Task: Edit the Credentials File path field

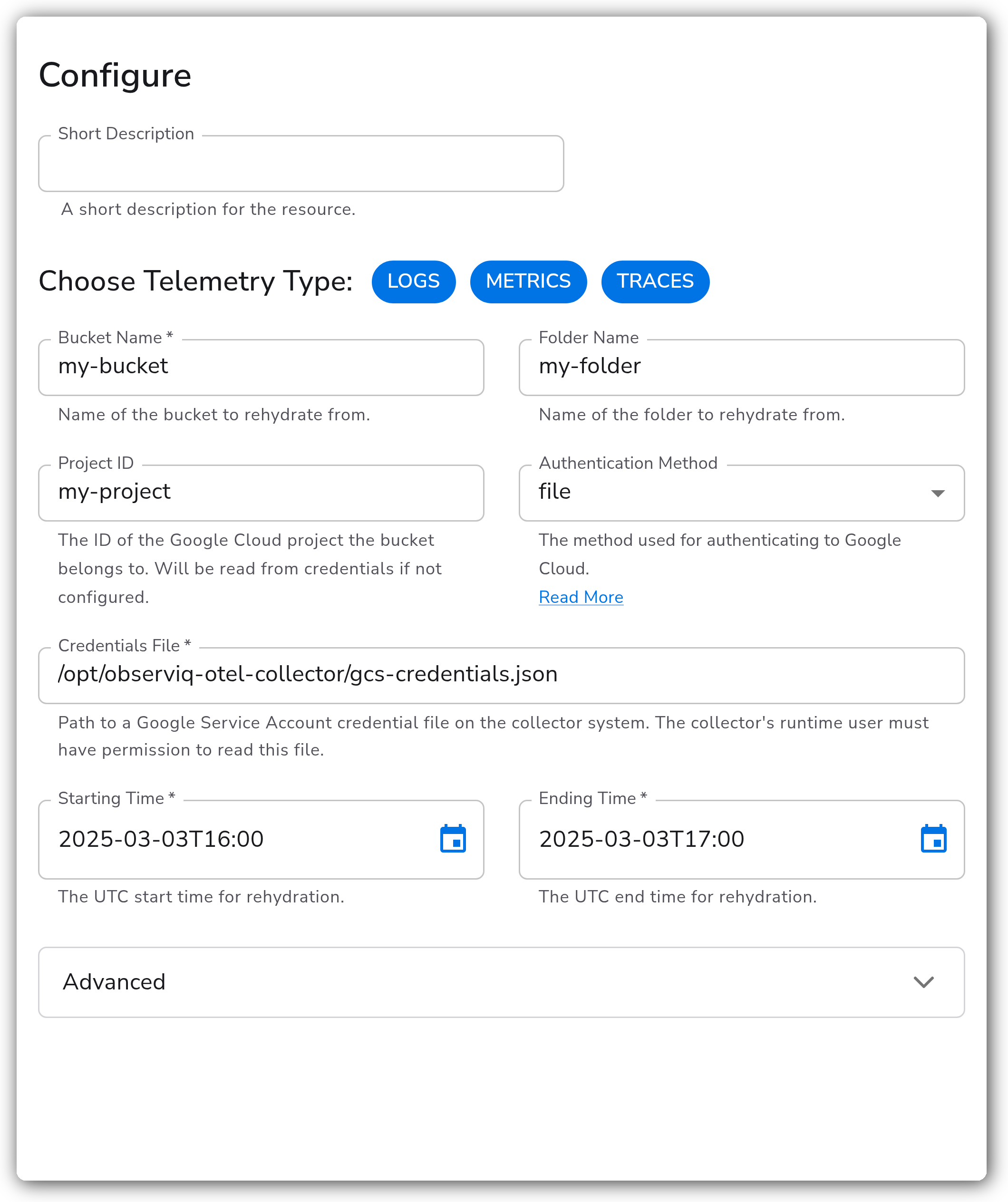Action: 502,675
